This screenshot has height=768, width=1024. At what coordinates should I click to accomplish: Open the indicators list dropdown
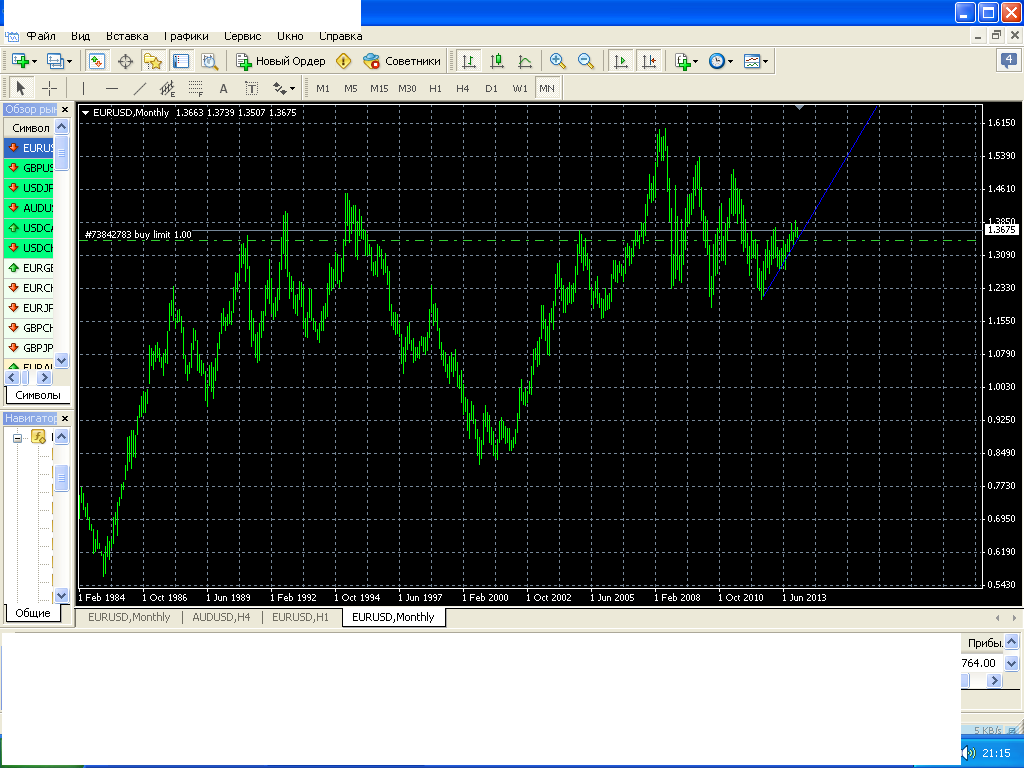tap(686, 61)
